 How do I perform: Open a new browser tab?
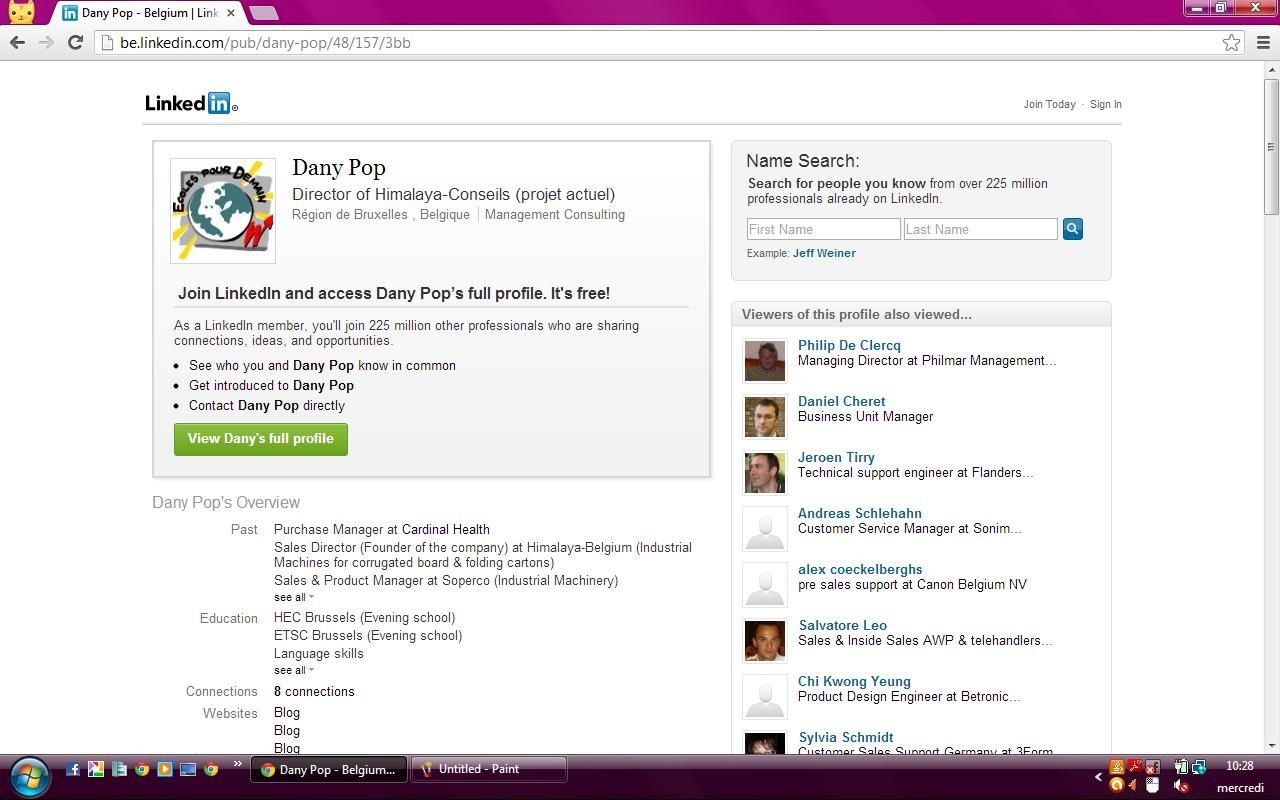pyautogui.click(x=263, y=13)
